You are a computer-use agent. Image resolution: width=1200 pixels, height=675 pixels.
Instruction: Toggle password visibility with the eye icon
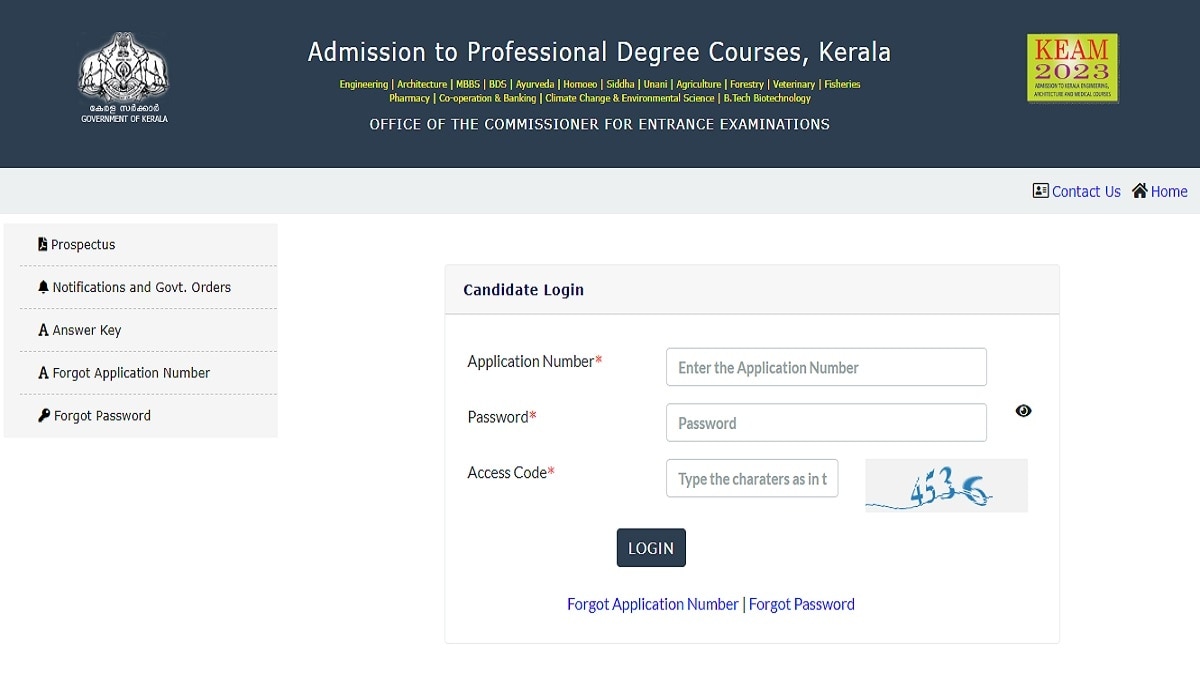click(x=1023, y=410)
